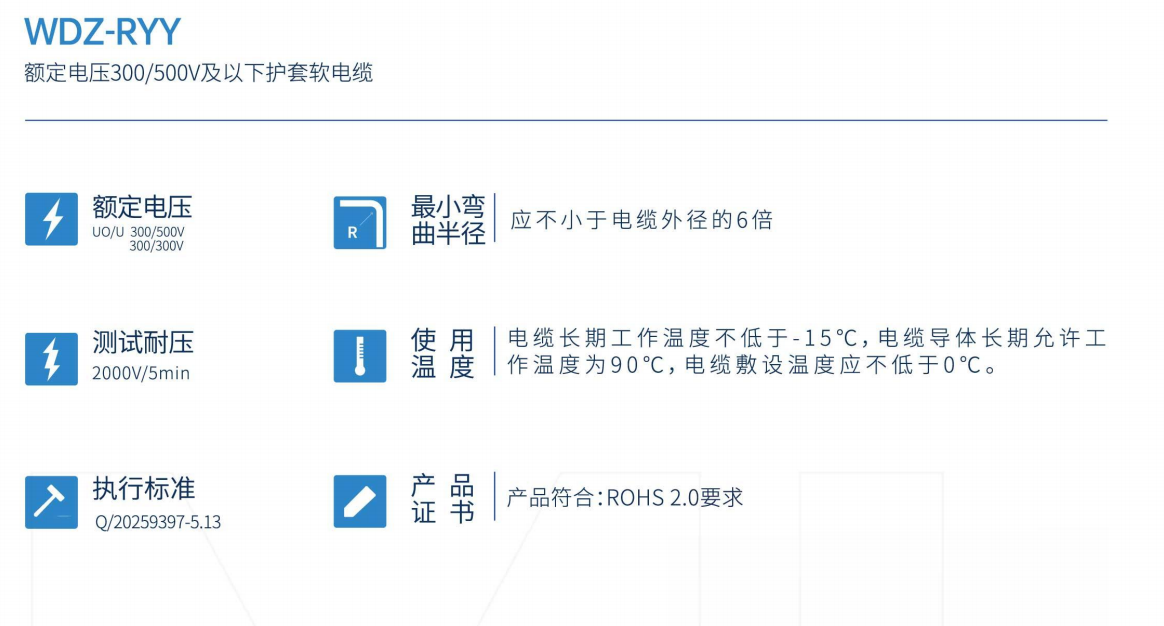Click the 2000V/5min test value

(140, 374)
